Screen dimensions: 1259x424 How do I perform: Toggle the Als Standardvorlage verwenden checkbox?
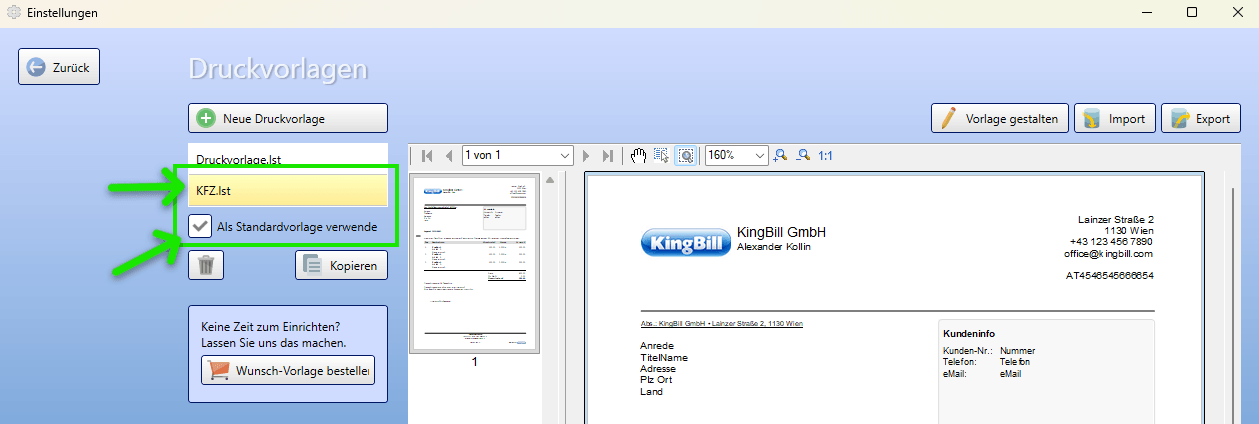200,227
